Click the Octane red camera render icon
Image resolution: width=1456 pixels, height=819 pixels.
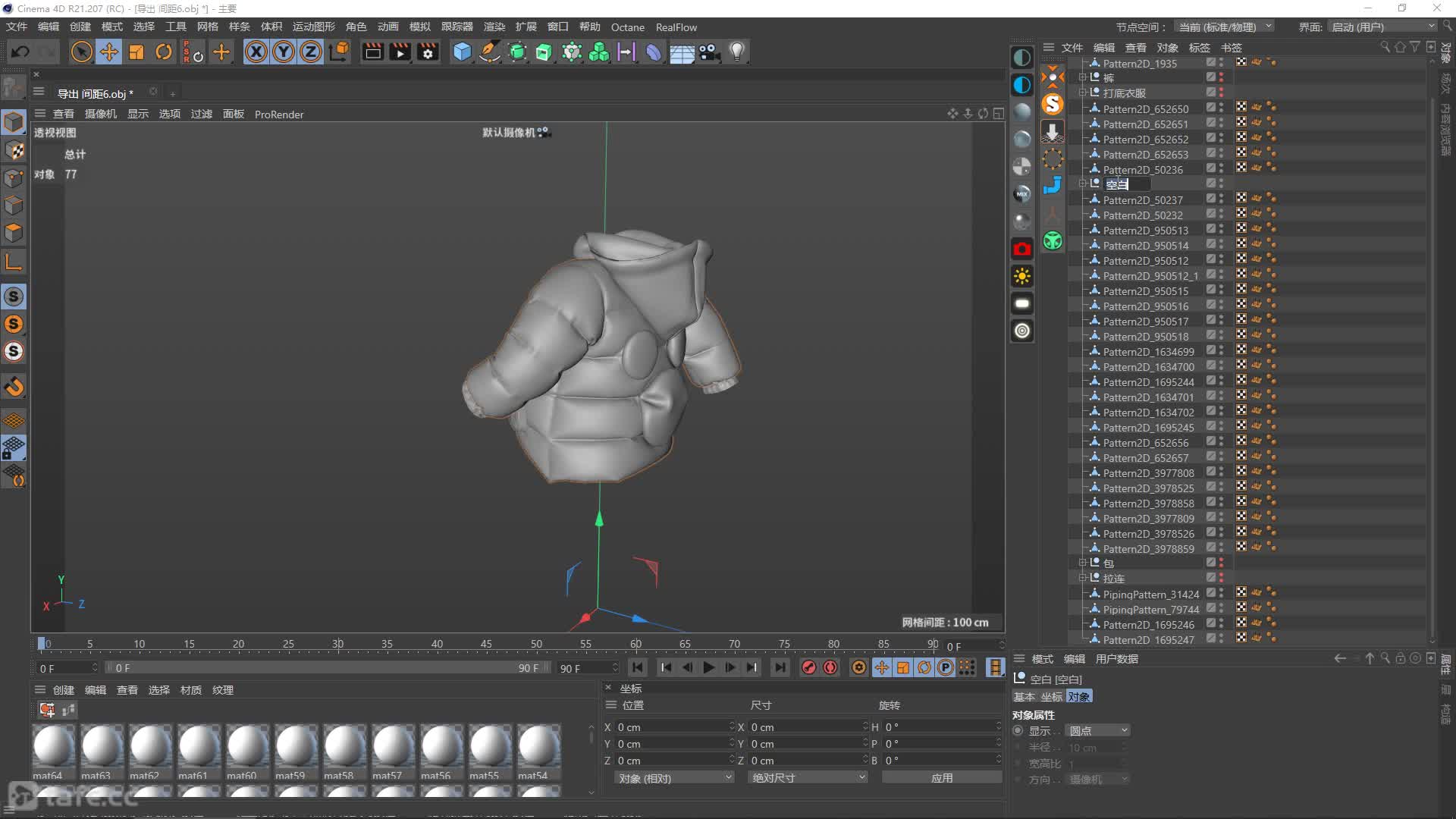coord(1022,249)
